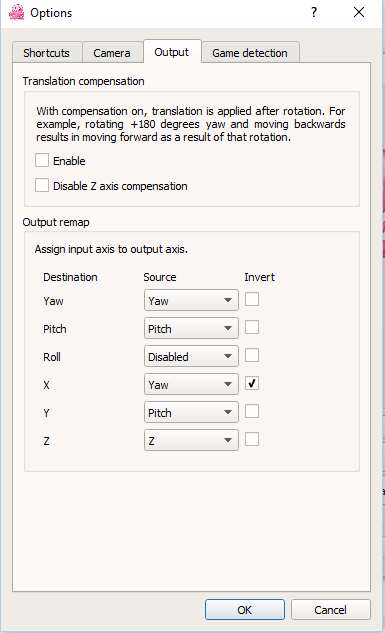The height and width of the screenshot is (633, 385).
Task: Check Invert for Pitch destination
Action: click(x=252, y=327)
